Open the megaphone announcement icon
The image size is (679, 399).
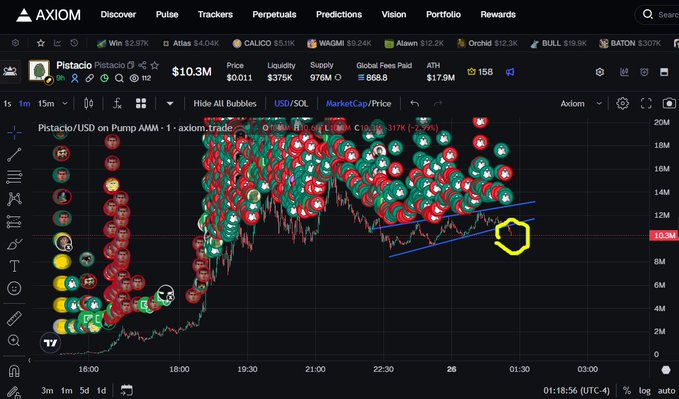pyautogui.click(x=510, y=72)
